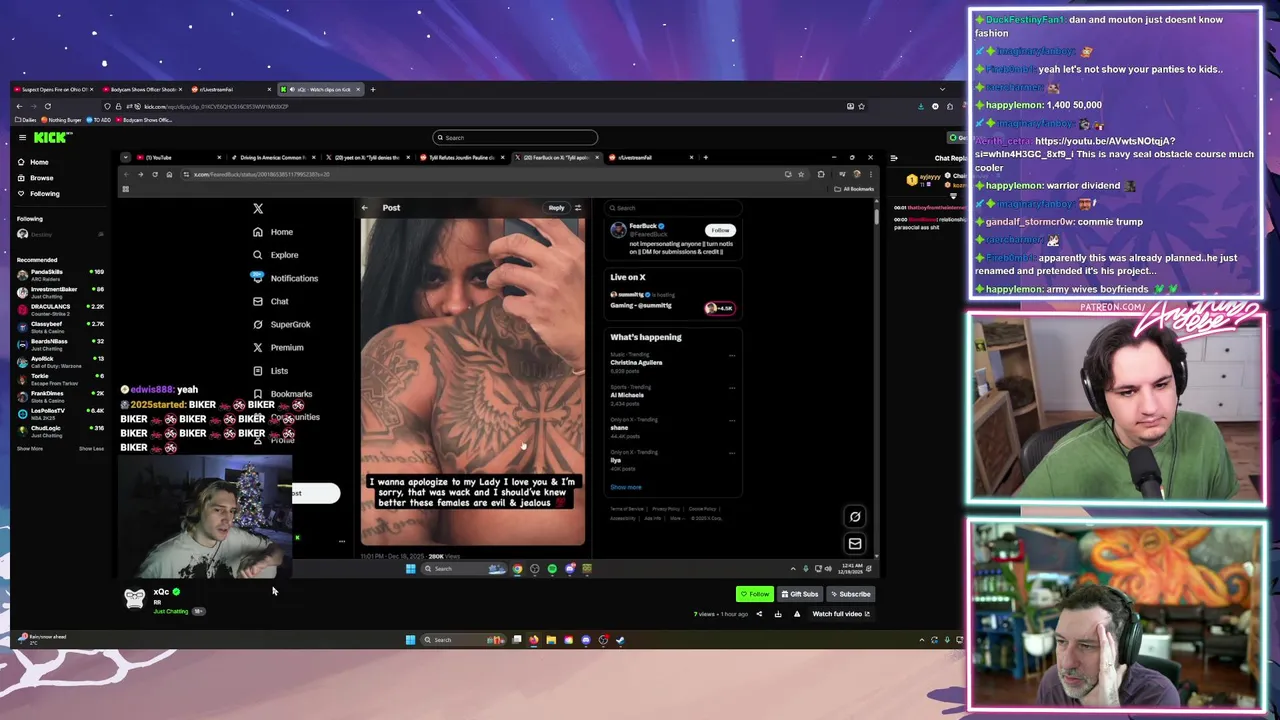Screen dimensions: 1280x720
Task: Collapse the Kick Chat Replay panel
Action: pos(894,158)
